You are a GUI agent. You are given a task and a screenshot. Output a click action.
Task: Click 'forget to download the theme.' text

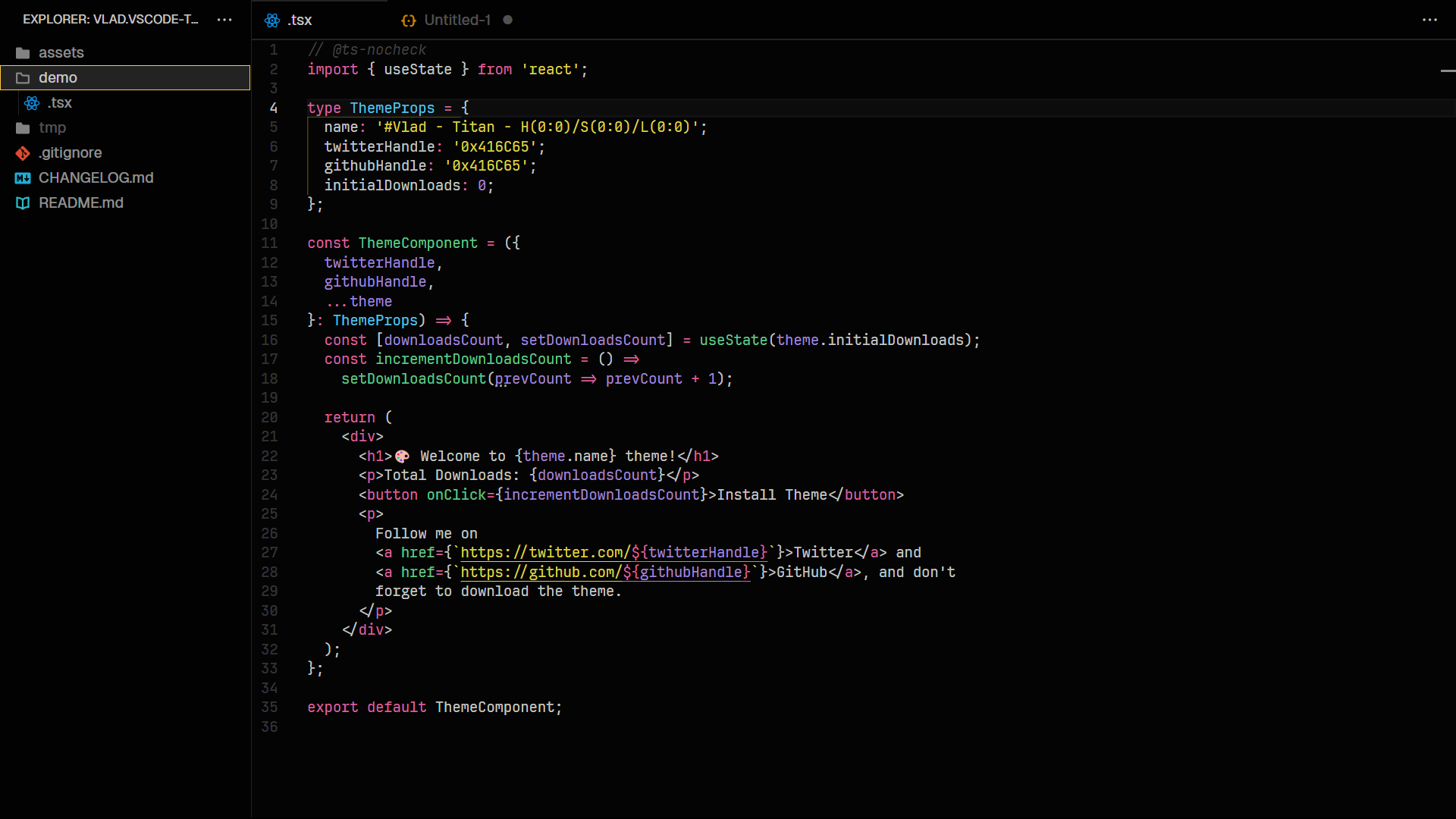pos(498,591)
